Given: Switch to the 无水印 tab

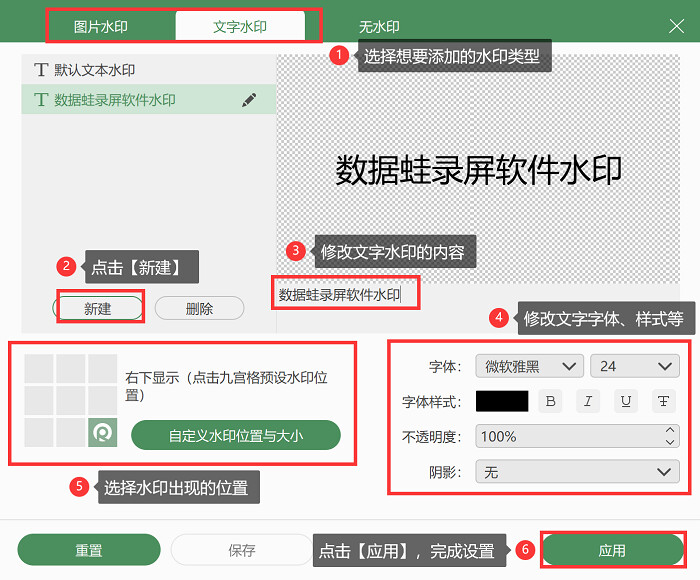Looking at the screenshot, I should pyautogui.click(x=379, y=27).
